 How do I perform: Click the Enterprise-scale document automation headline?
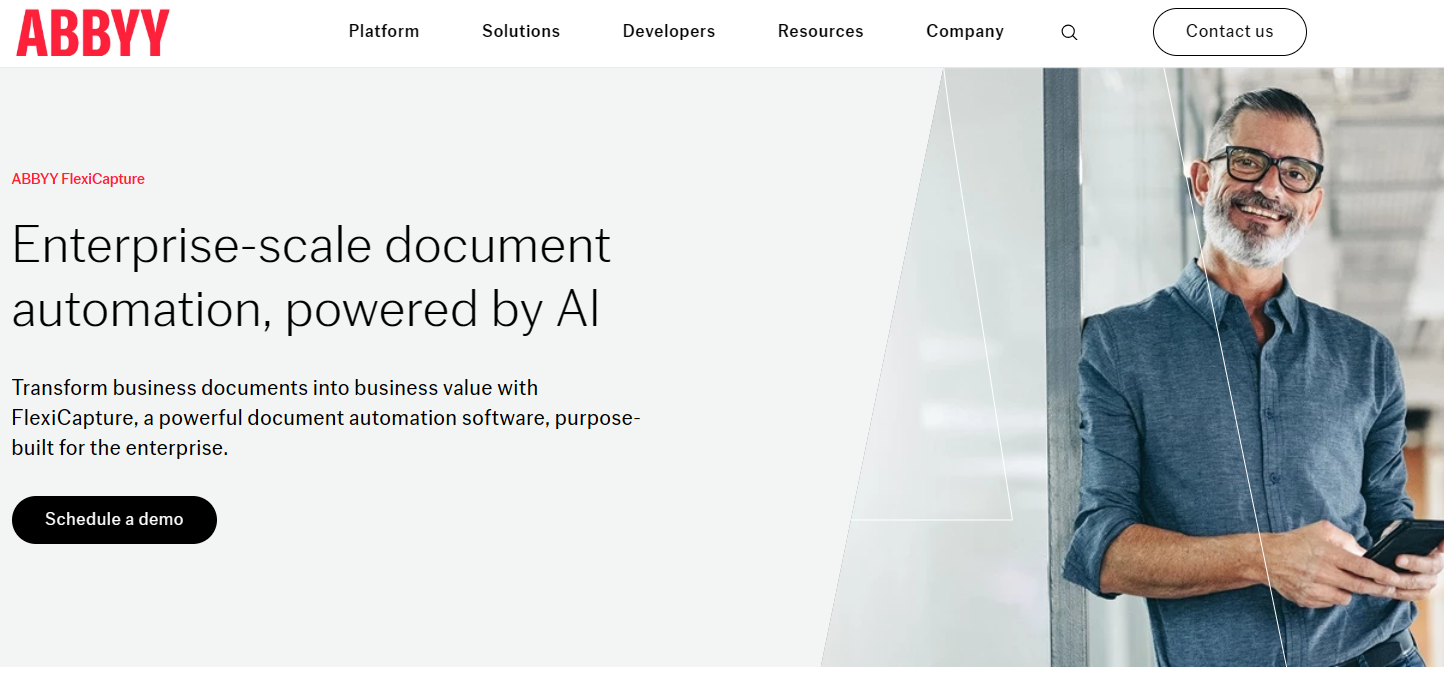coord(311,277)
